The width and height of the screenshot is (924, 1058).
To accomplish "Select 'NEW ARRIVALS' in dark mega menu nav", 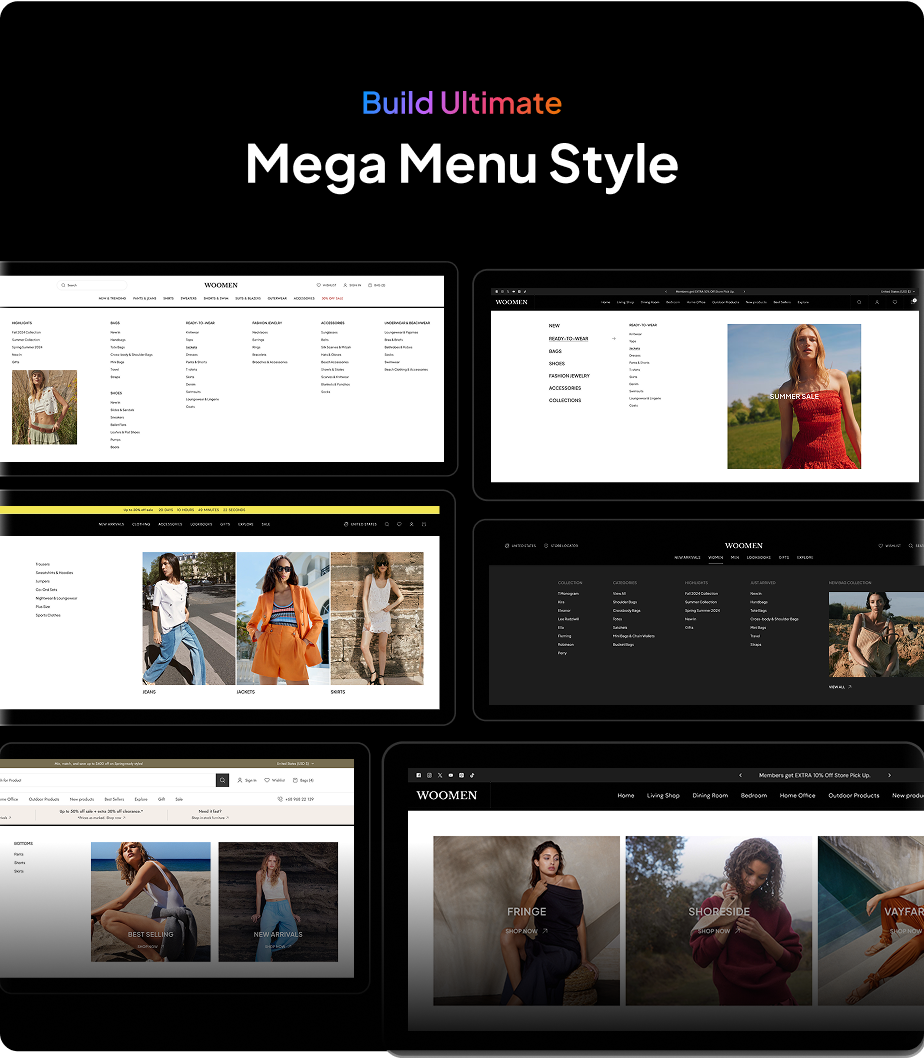I will 687,558.
